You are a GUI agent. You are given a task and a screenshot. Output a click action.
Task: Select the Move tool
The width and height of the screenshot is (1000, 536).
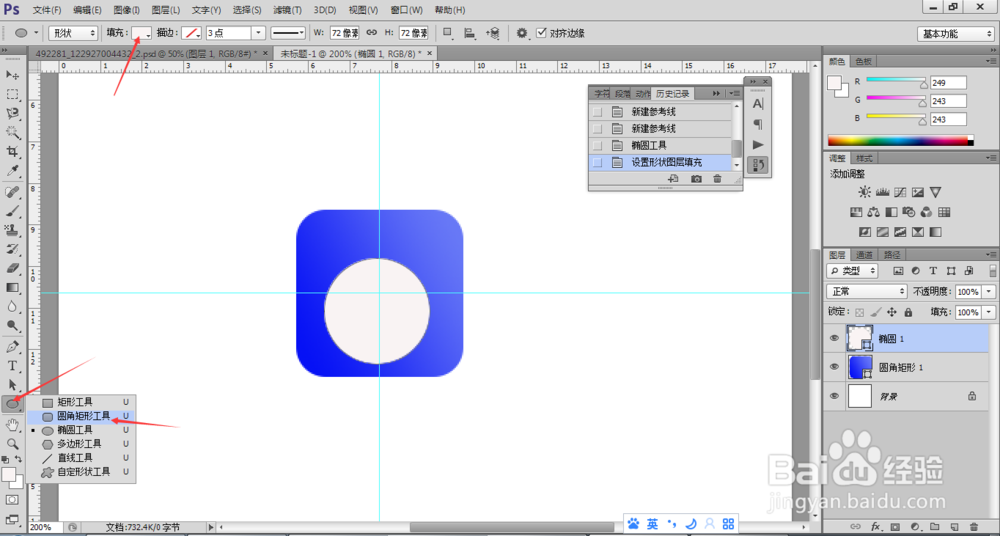[12, 75]
